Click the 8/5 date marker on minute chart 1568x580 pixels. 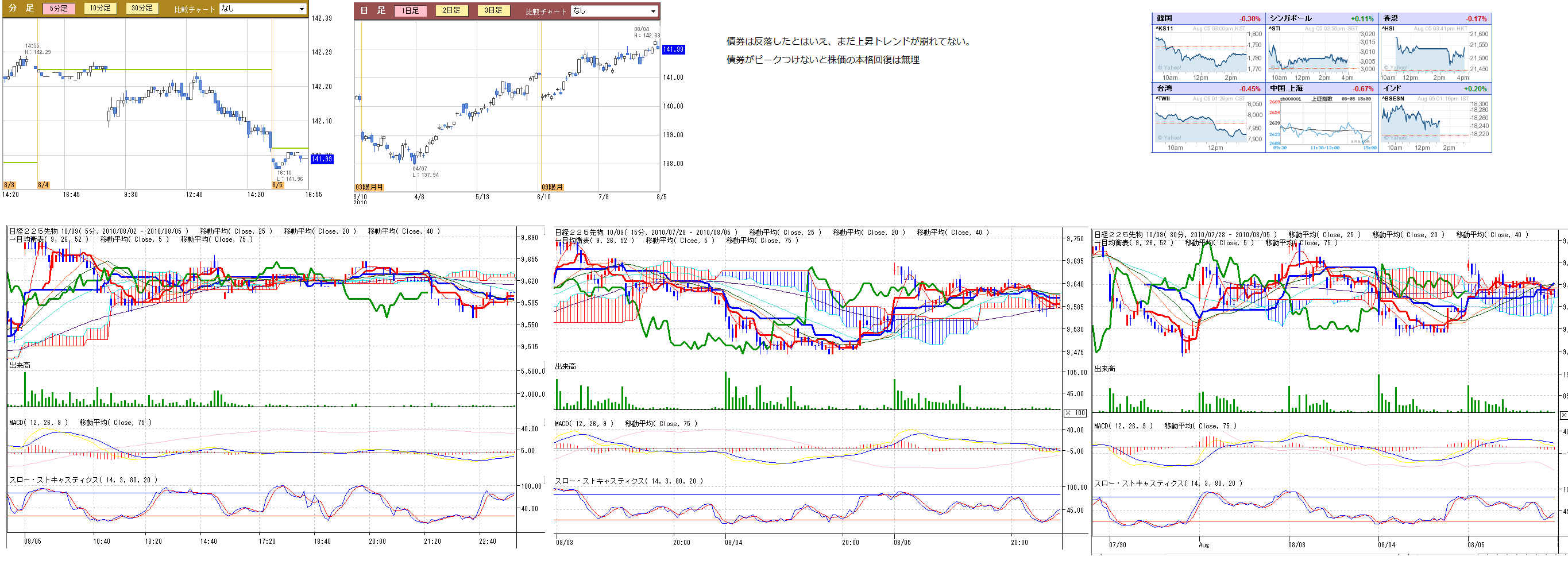point(277,185)
